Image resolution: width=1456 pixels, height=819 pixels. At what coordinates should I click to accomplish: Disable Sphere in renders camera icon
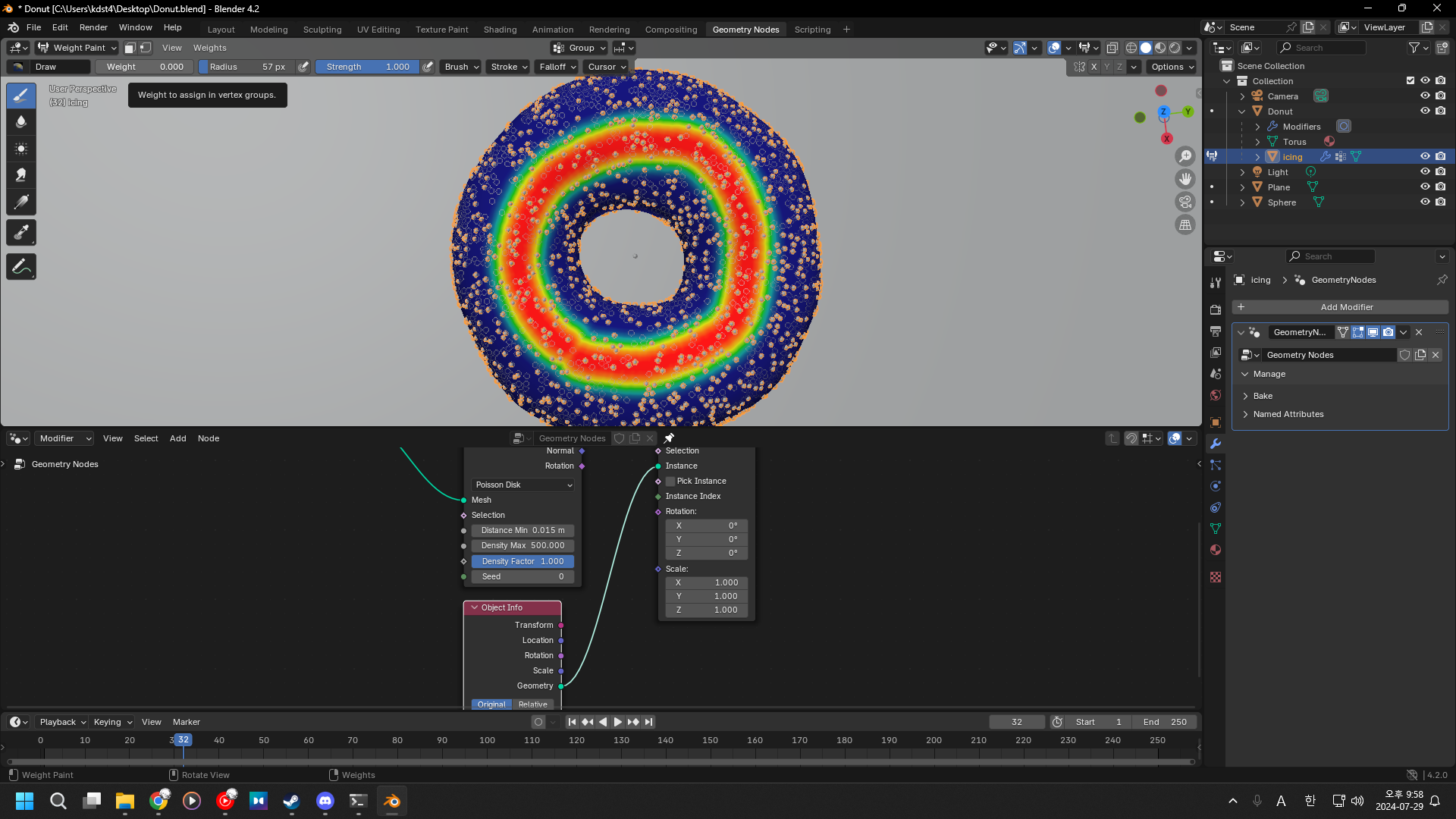[x=1440, y=202]
